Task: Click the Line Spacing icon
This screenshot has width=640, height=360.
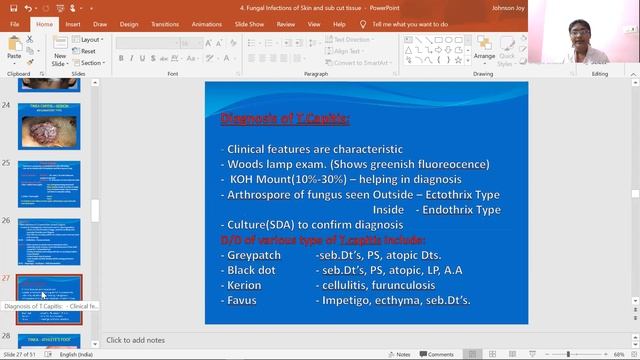Action: tap(313, 43)
